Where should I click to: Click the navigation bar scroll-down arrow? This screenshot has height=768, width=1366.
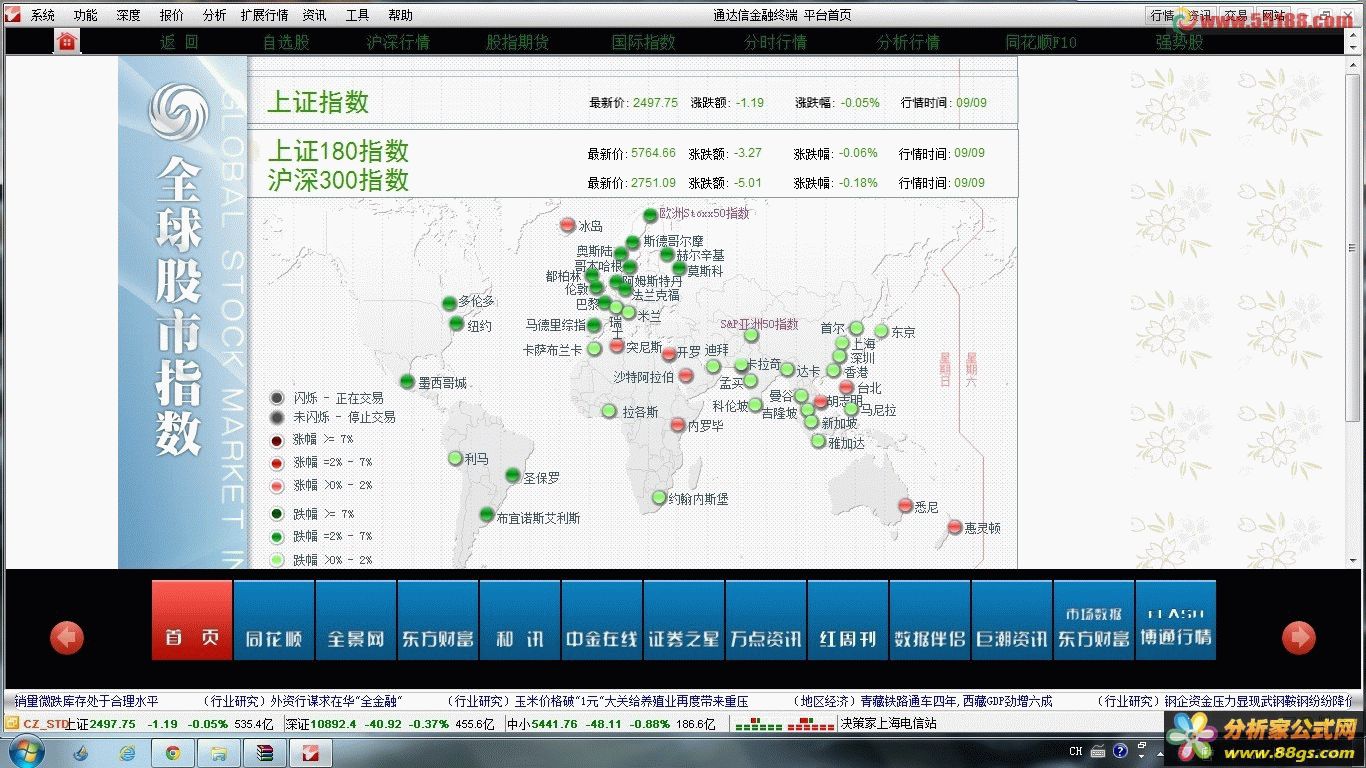tap(1355, 48)
